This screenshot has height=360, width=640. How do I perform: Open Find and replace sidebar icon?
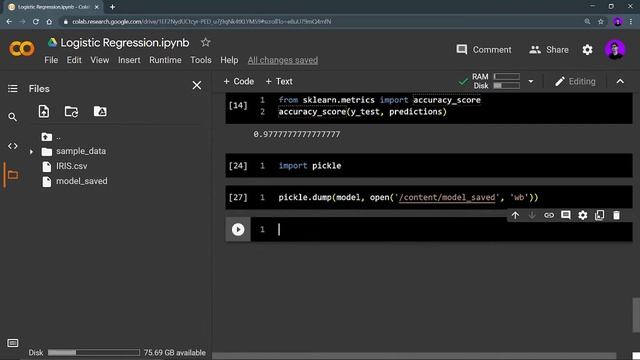13,117
